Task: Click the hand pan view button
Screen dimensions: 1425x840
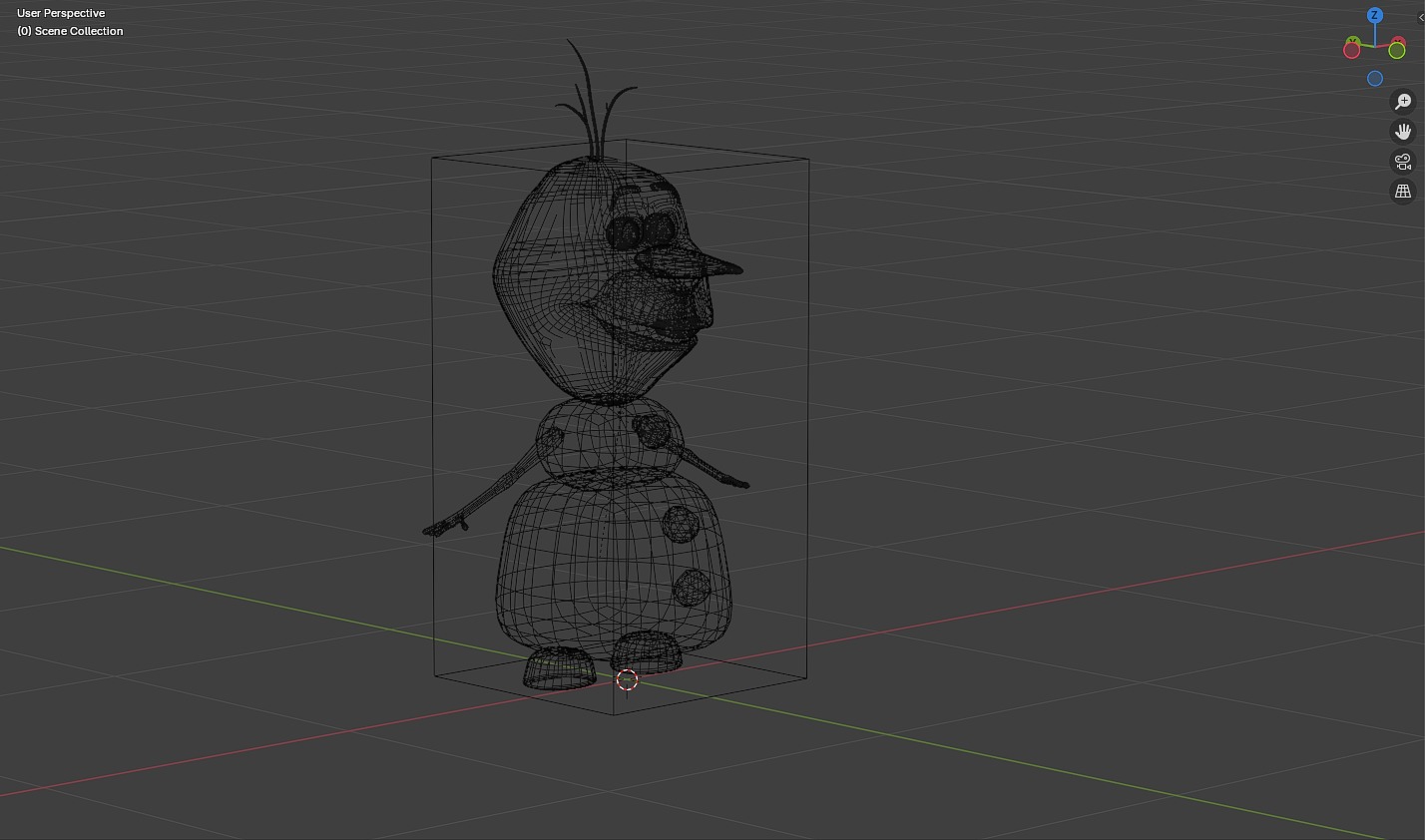Action: [x=1403, y=132]
